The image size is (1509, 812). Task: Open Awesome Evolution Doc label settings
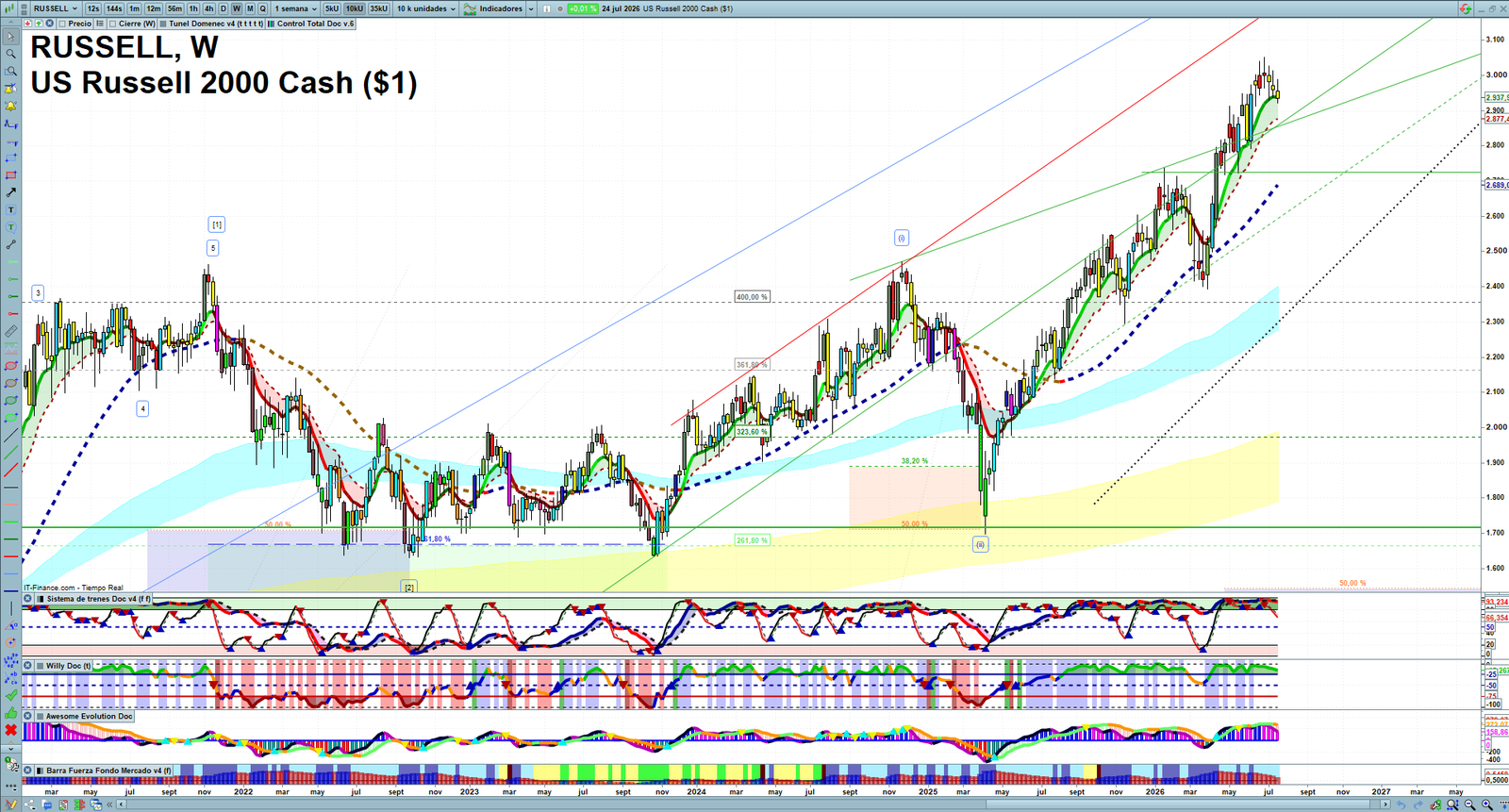[89, 716]
